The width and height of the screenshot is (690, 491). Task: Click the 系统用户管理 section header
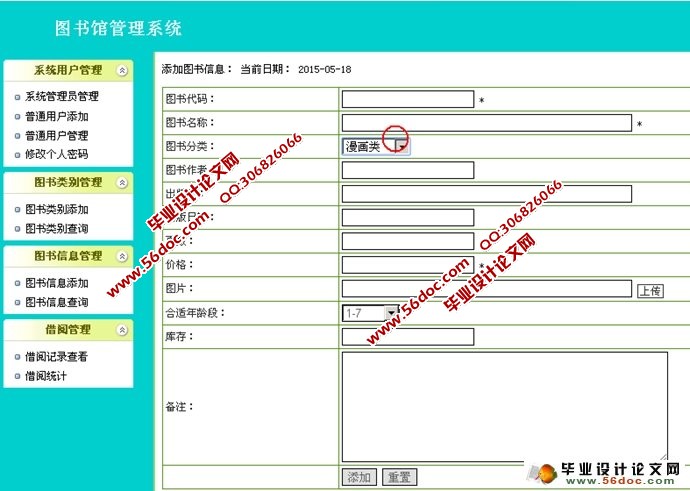(68, 70)
